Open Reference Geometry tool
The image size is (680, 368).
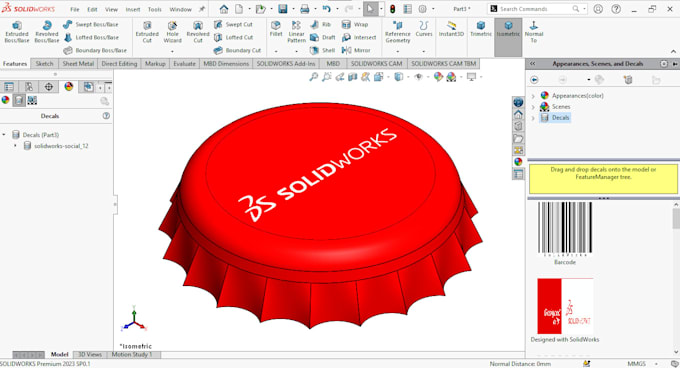(398, 32)
